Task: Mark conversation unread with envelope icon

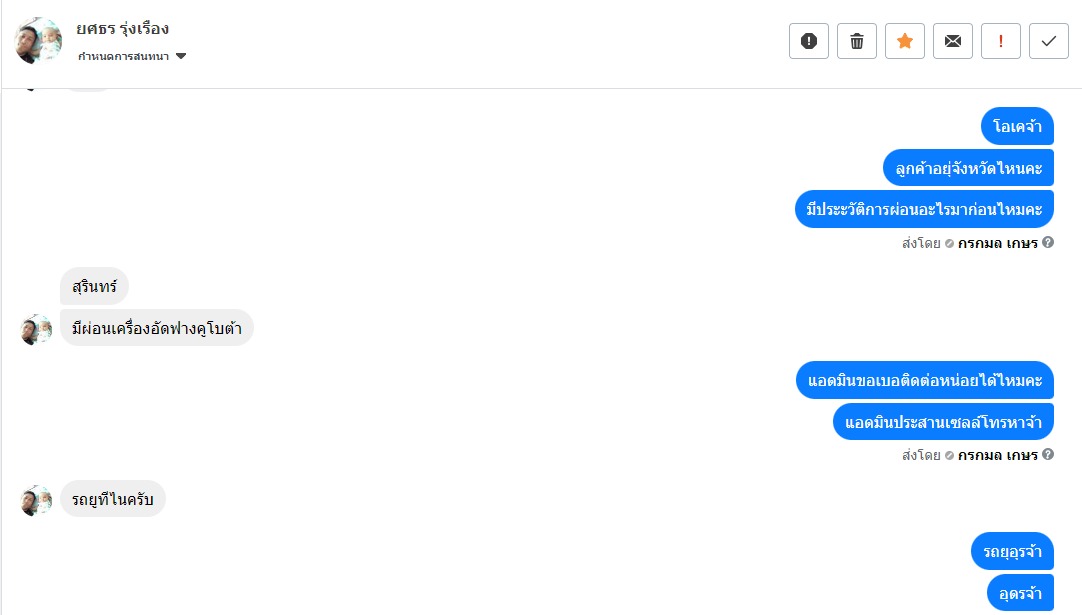Action: click(953, 41)
